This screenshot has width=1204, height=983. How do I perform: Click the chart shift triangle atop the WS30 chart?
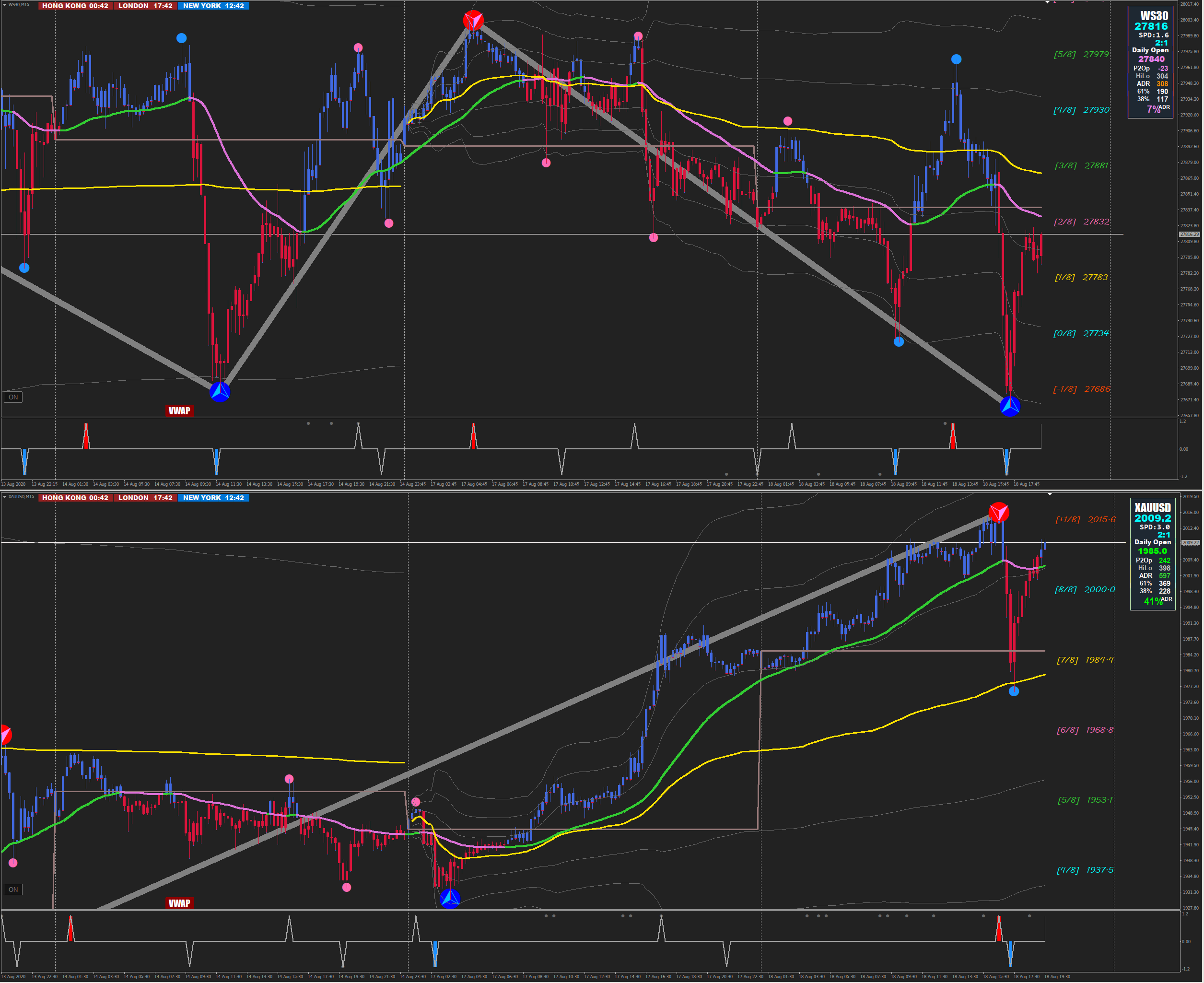(x=1047, y=2)
